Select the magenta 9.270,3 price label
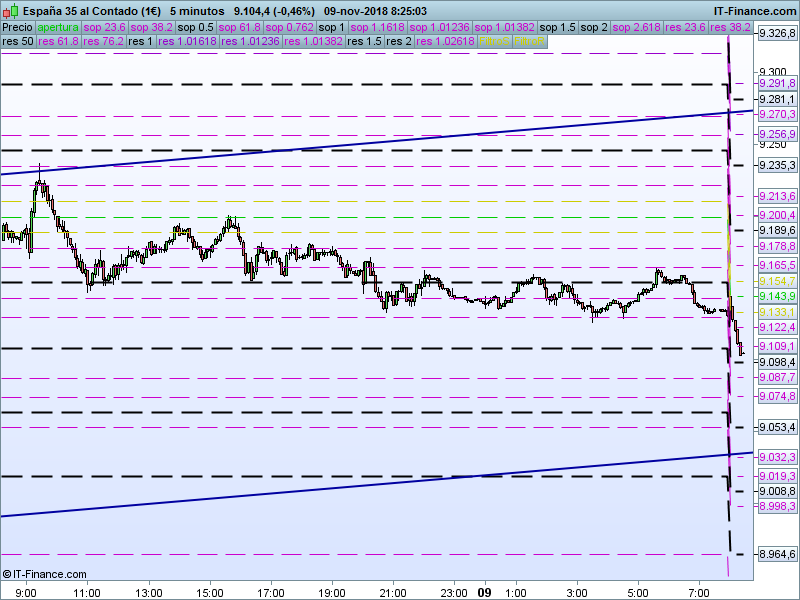 click(x=777, y=114)
